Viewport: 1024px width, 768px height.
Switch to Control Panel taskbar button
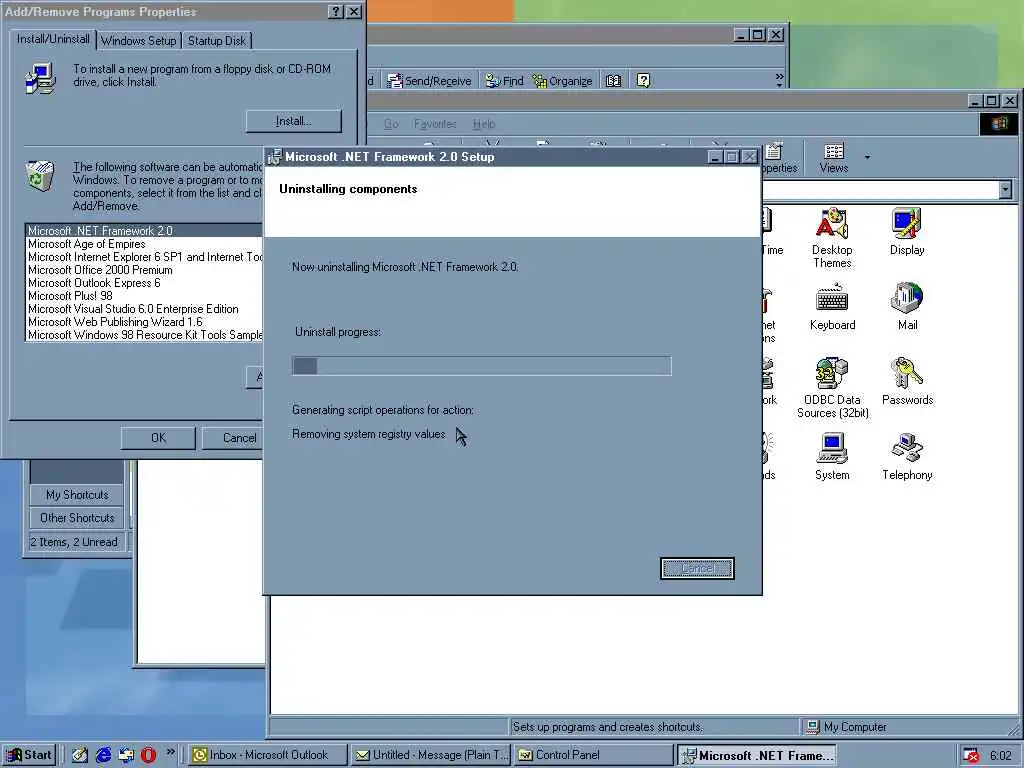click(593, 755)
